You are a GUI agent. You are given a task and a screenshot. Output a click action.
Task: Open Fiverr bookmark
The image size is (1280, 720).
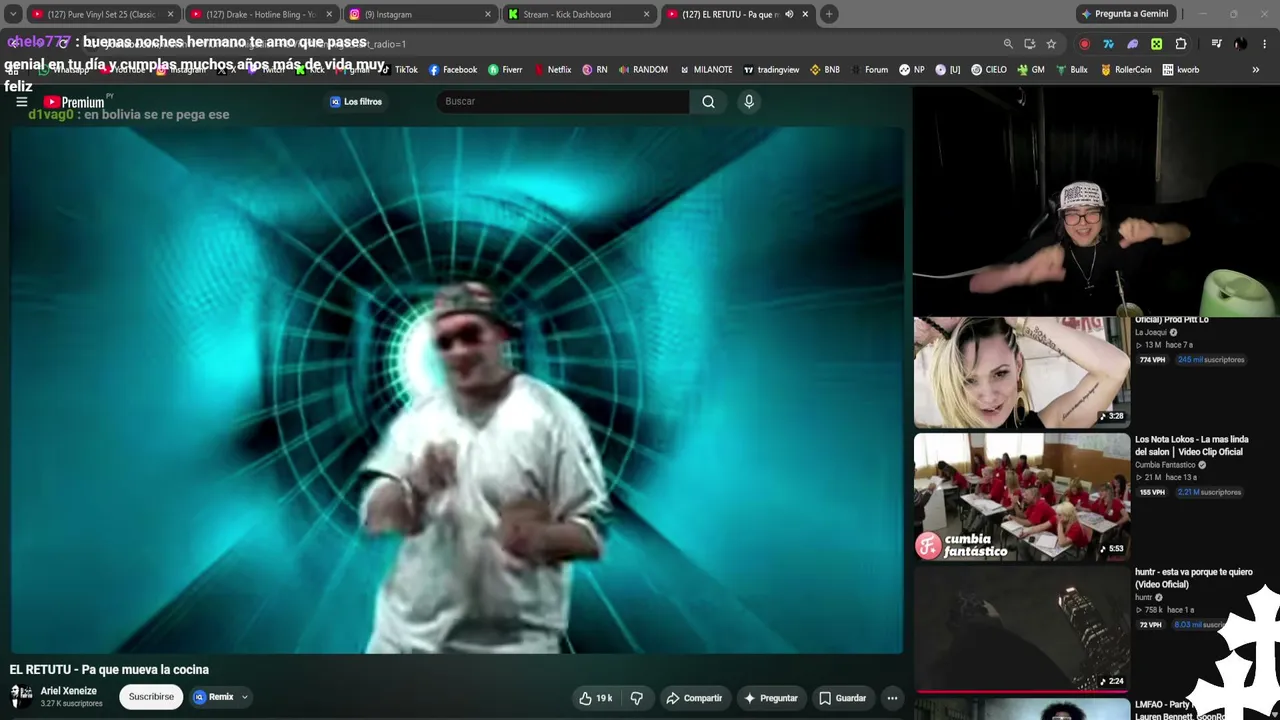point(505,70)
